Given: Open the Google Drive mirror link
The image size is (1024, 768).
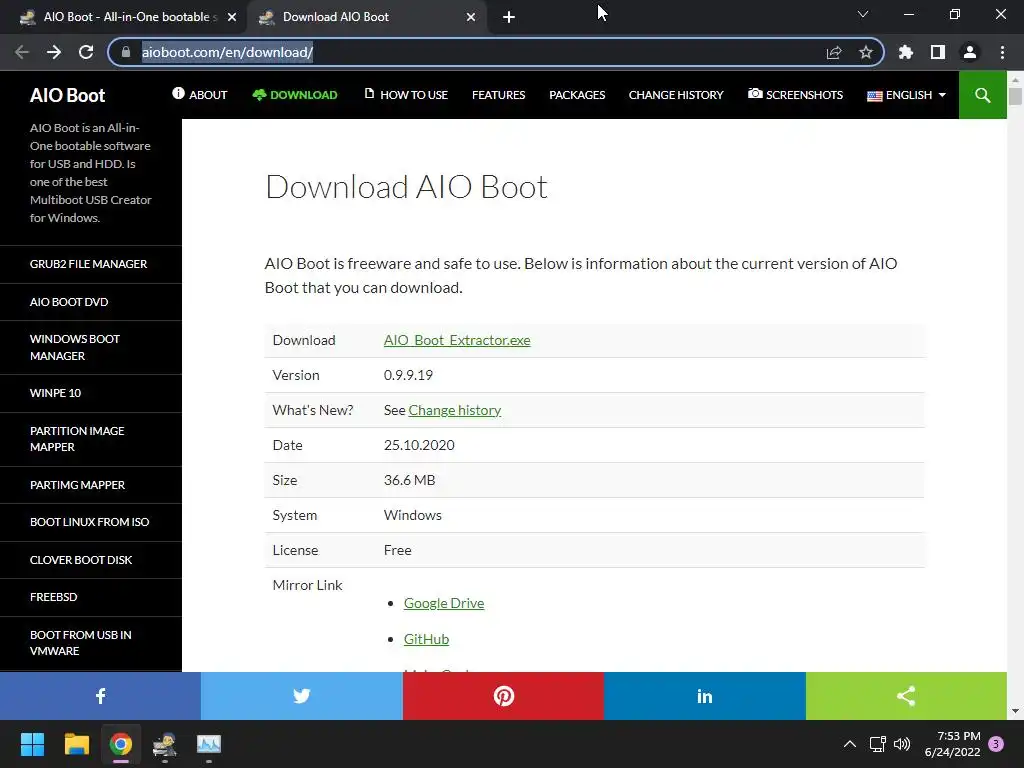Looking at the screenshot, I should click(x=444, y=603).
